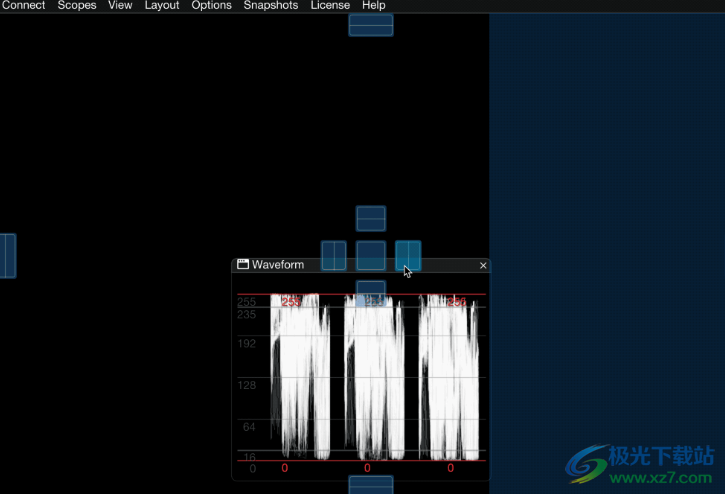
Task: Click the 128 scale label in Waveform
Action: tap(246, 385)
